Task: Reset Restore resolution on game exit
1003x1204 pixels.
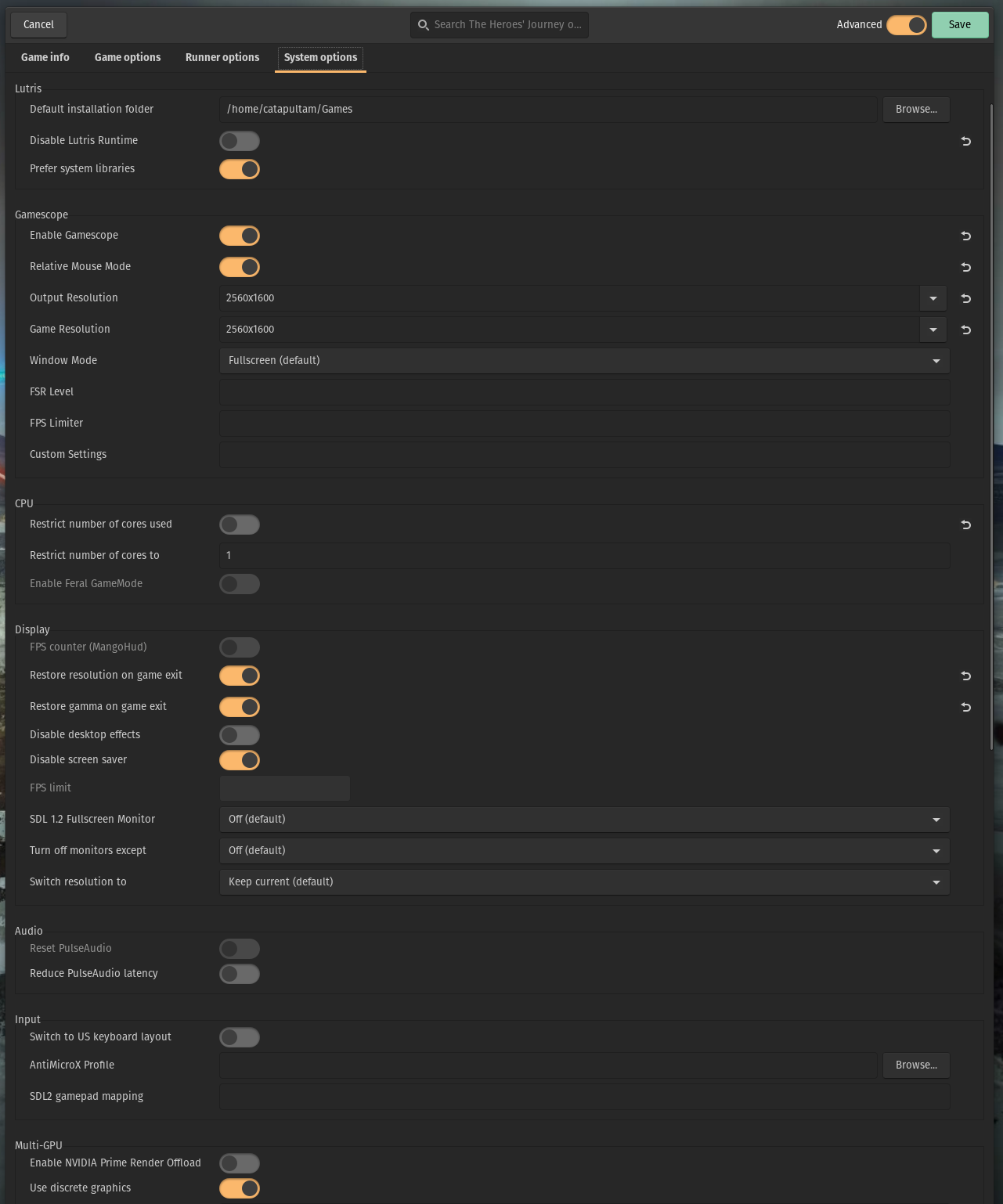Action: 965,676
